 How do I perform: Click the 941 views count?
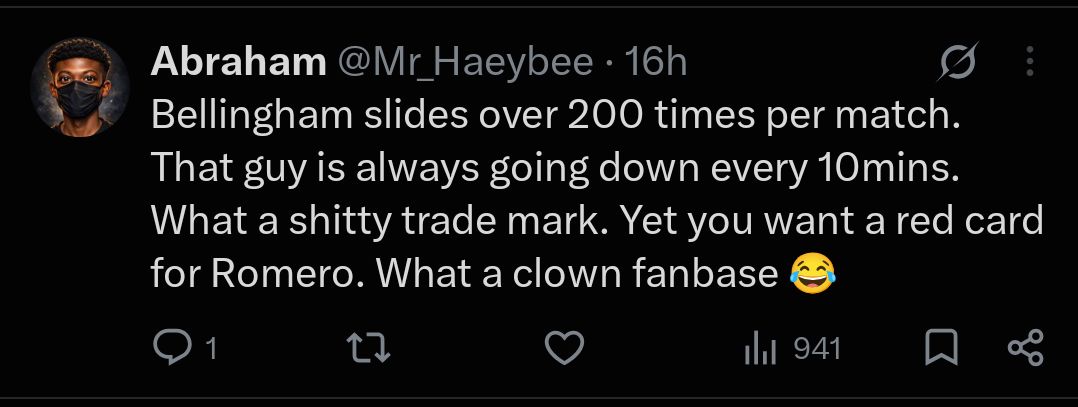point(817,350)
